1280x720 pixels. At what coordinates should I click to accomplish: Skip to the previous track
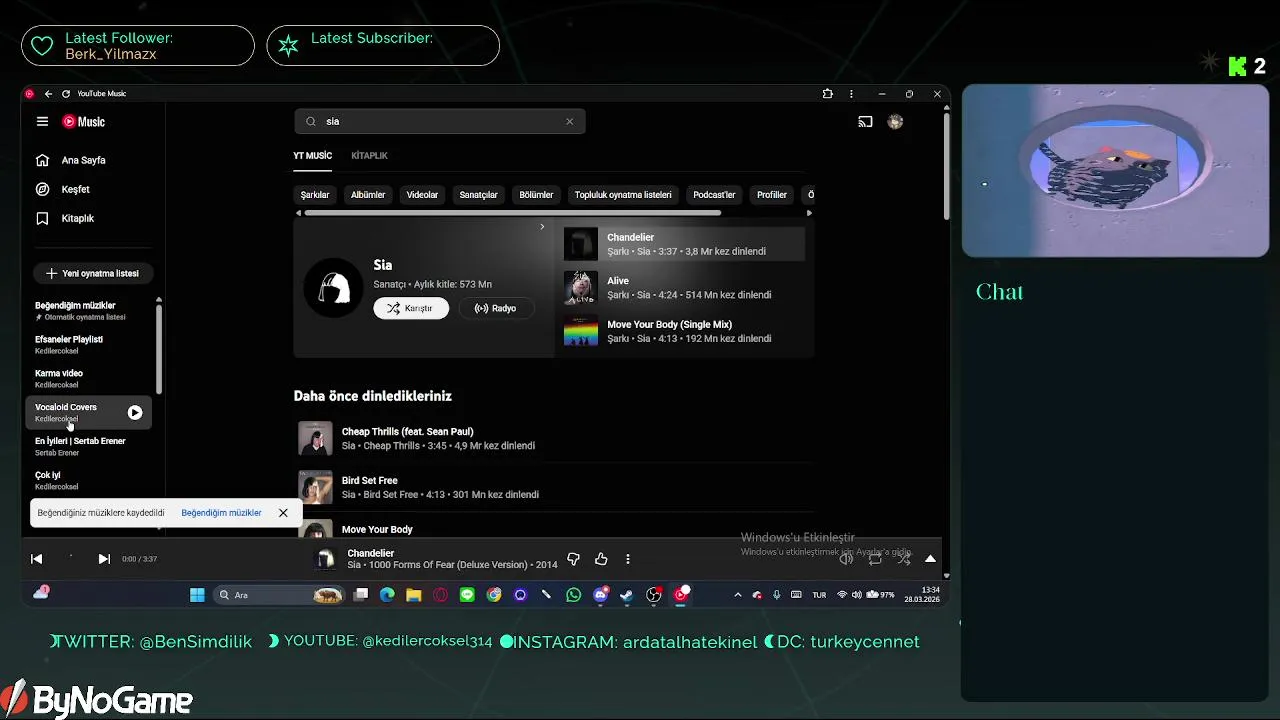[37, 559]
